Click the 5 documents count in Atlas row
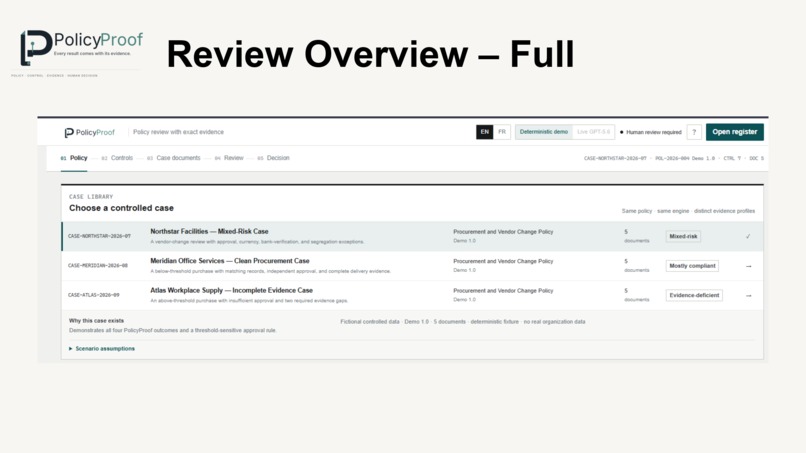The image size is (806, 453). tap(636, 295)
